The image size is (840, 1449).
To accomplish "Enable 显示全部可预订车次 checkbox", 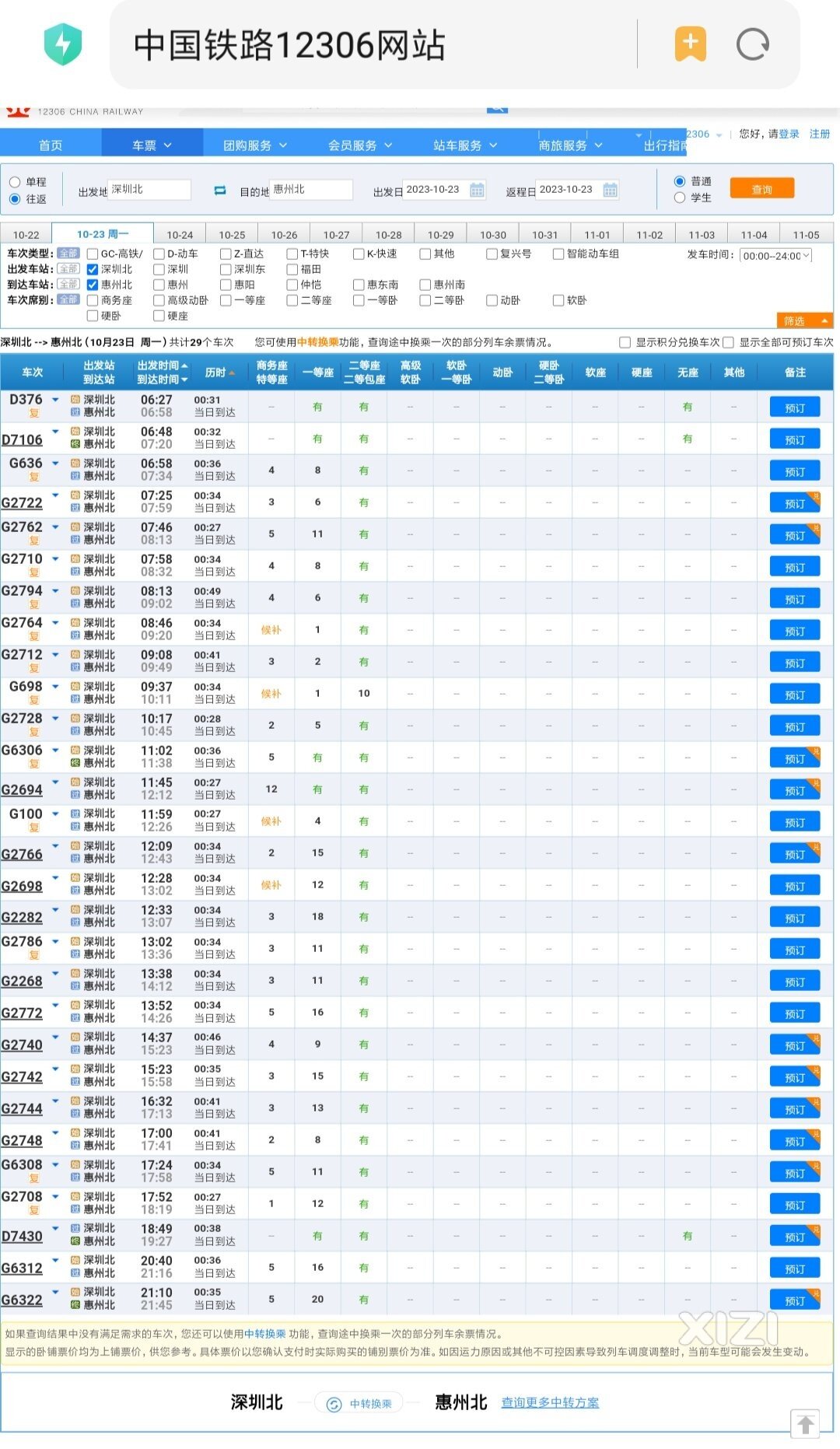I will pos(728,342).
